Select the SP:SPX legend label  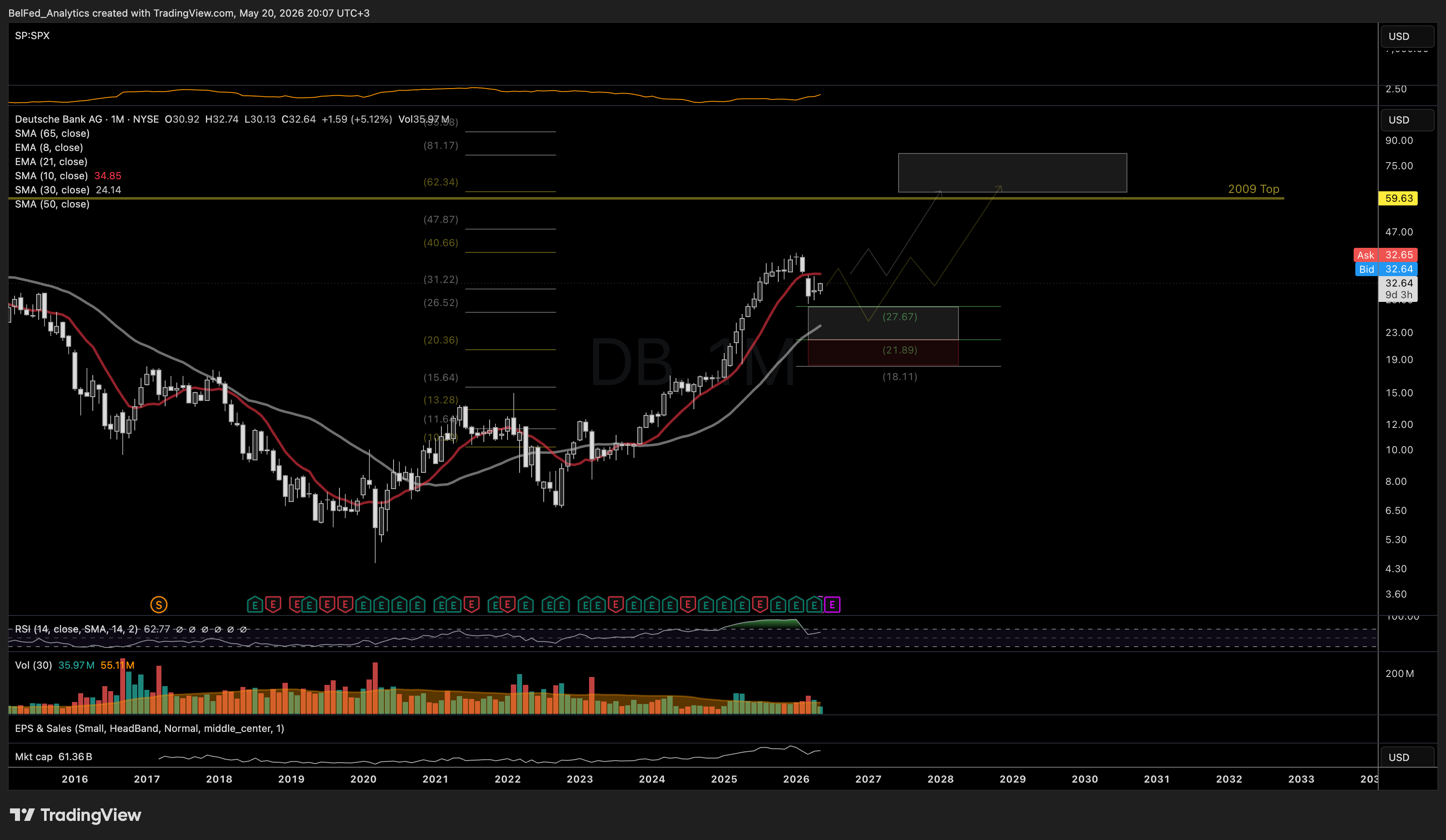[32, 36]
